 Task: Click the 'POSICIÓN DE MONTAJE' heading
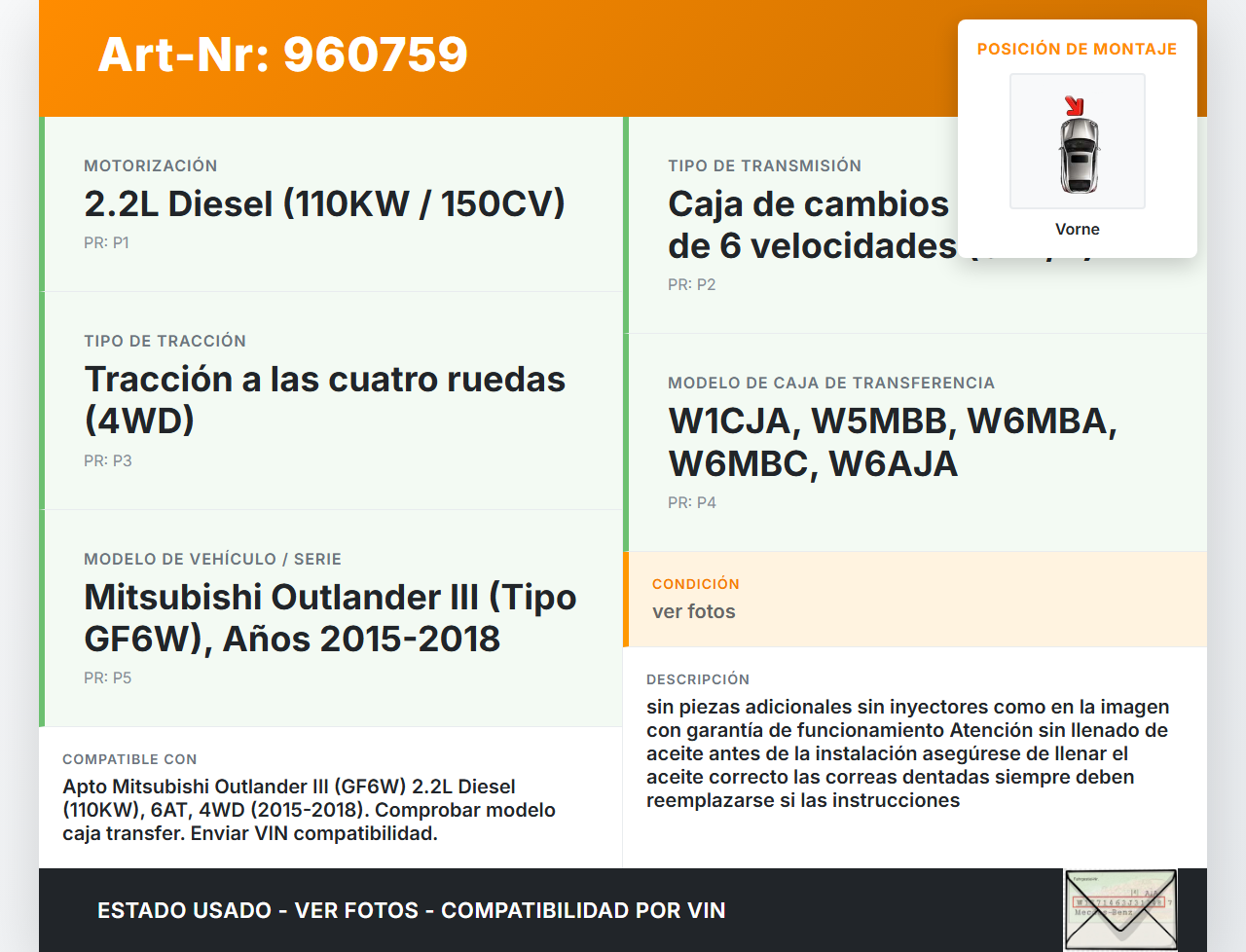point(1077,49)
